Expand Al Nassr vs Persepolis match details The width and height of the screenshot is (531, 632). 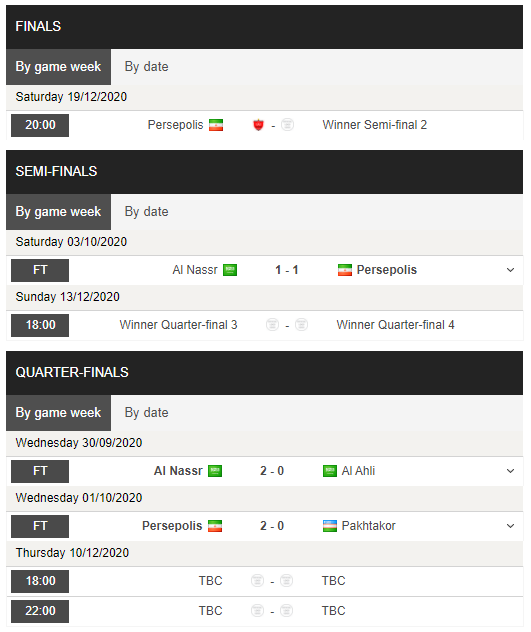[510, 270]
